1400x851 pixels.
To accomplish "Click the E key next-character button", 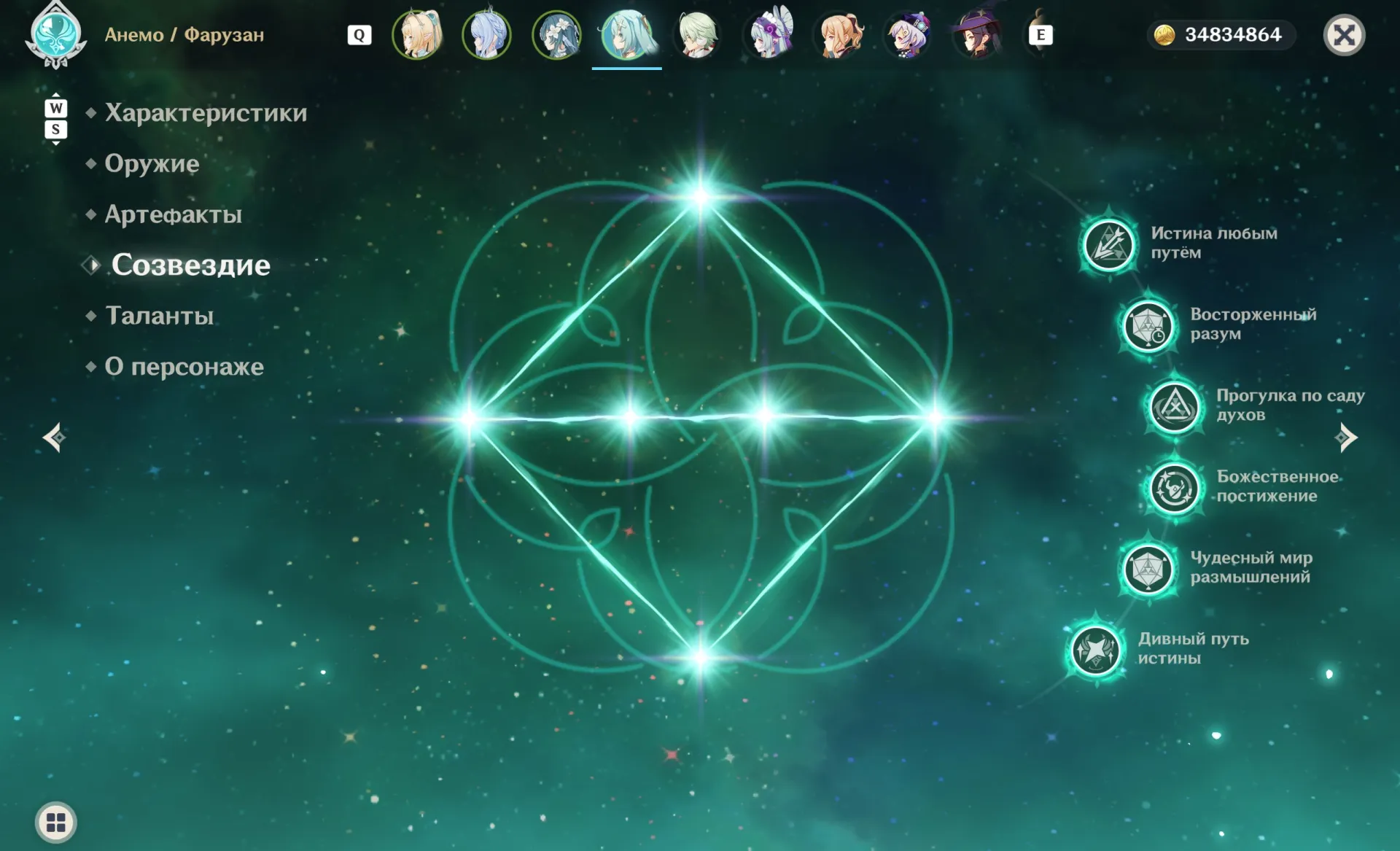I will click(1041, 34).
